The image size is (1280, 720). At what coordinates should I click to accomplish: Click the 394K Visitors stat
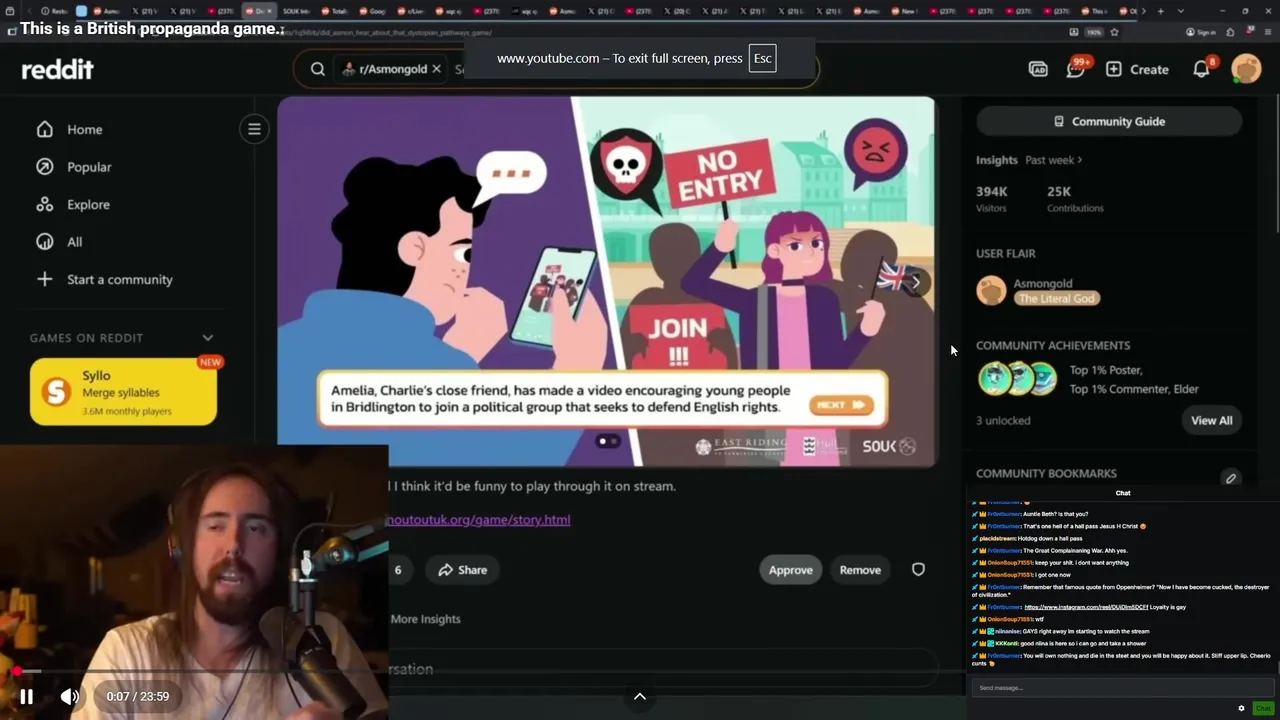tap(991, 198)
